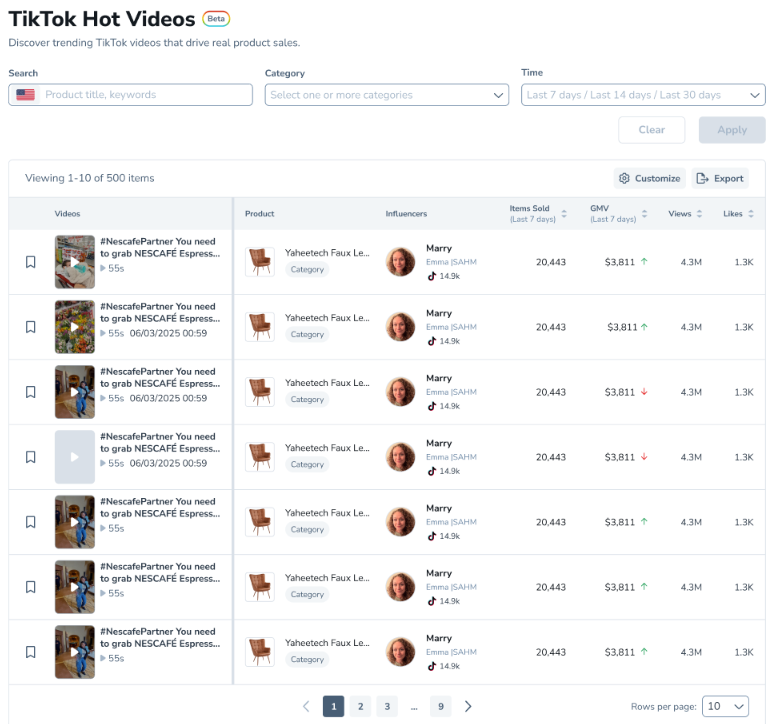Screen dimensions: 773x724
Task: Save the last video row with bookmark icon
Action: coord(31,652)
